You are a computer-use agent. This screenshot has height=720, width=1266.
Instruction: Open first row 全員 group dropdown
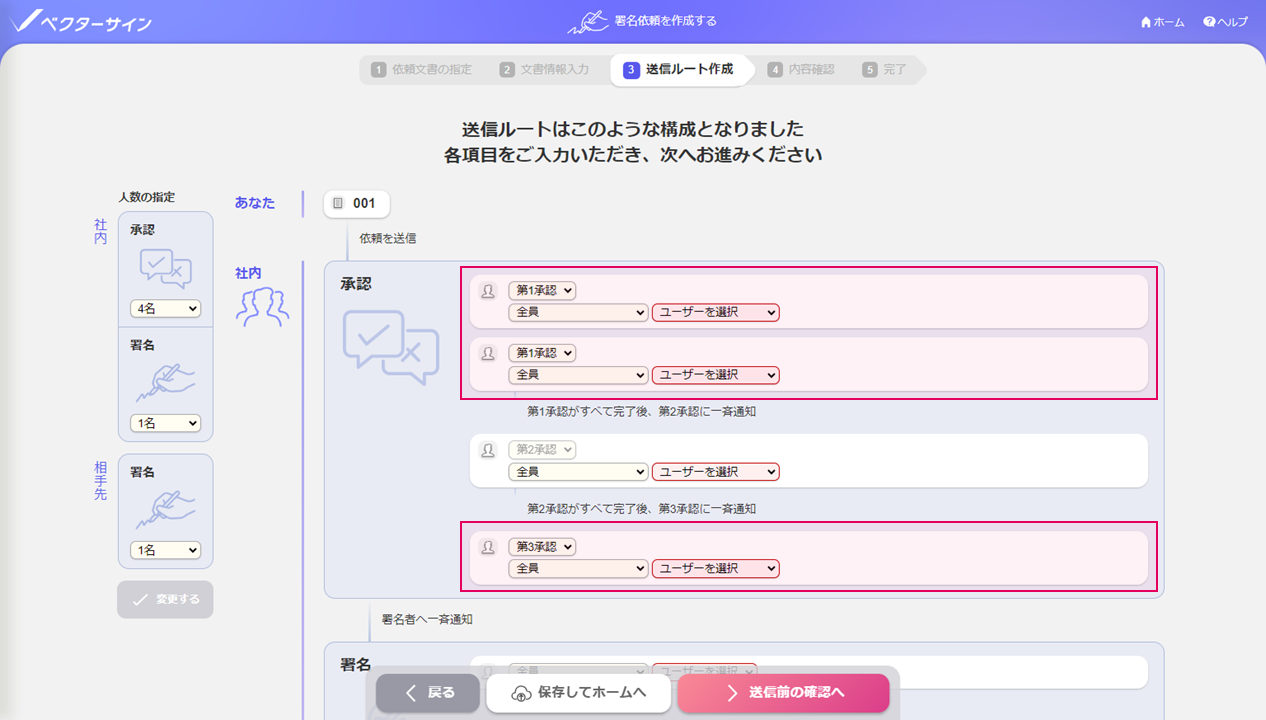click(x=578, y=313)
